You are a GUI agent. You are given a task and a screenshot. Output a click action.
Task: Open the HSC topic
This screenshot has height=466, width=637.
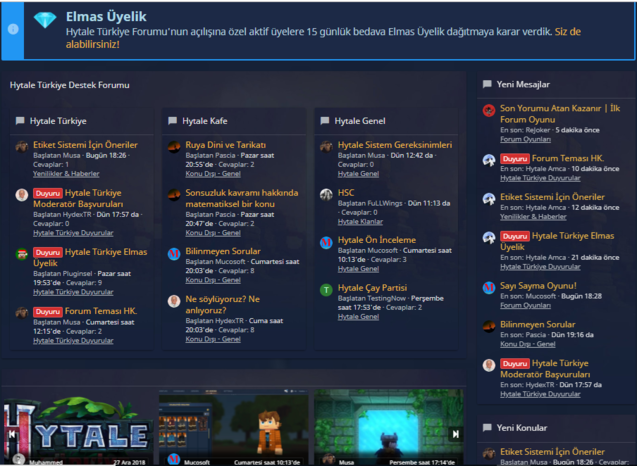tap(346, 193)
